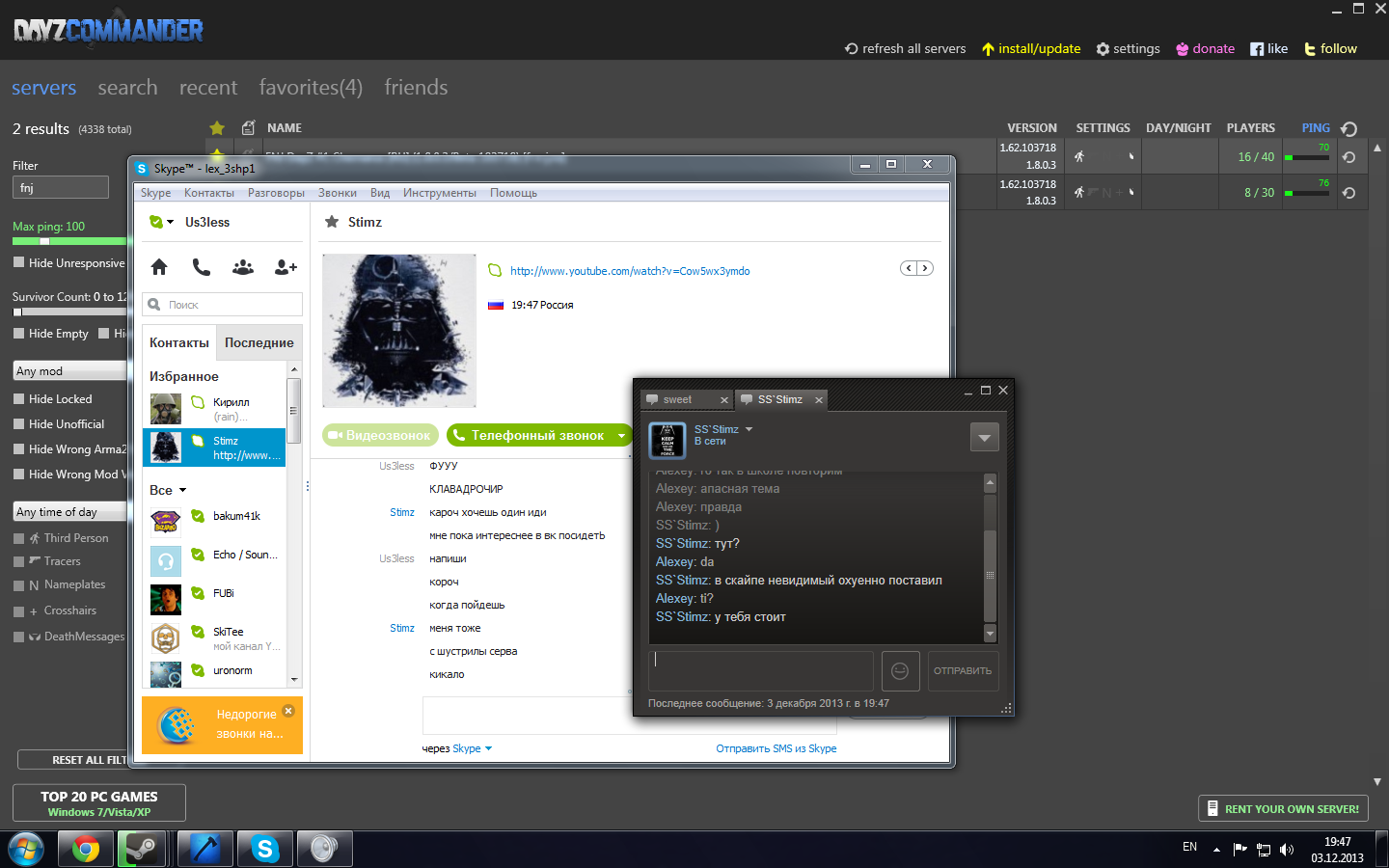The height and width of the screenshot is (868, 1389).
Task: Click the donate link in DayZ Commander
Action: click(x=1205, y=48)
